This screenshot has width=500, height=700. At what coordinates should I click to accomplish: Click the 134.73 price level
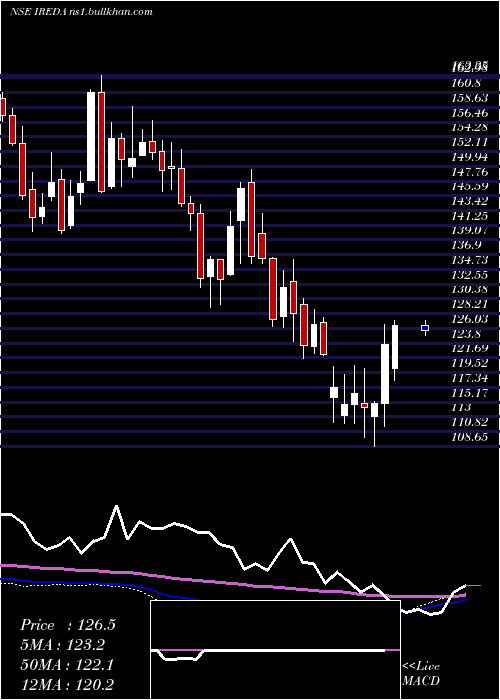(x=469, y=260)
